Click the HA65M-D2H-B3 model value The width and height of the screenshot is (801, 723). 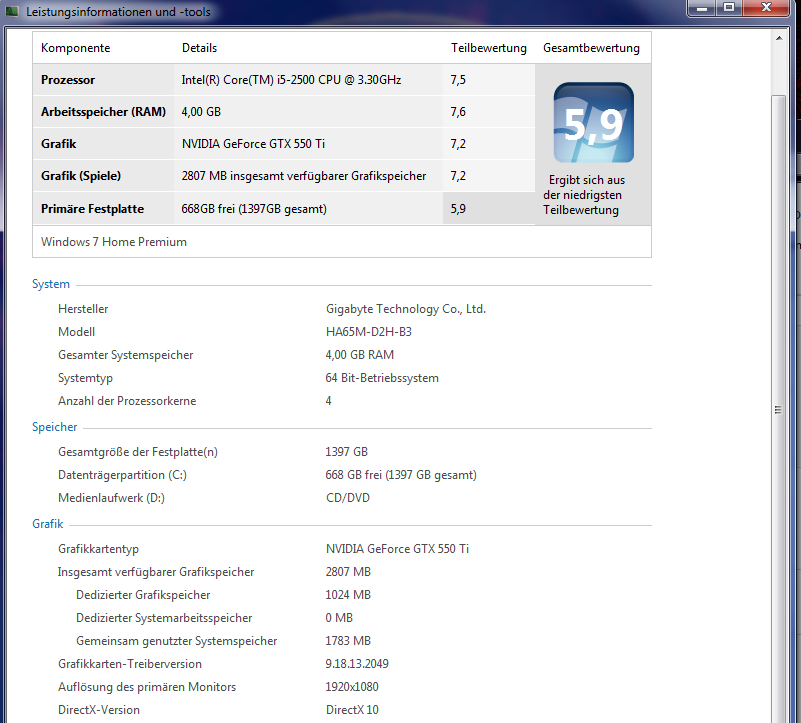click(369, 332)
